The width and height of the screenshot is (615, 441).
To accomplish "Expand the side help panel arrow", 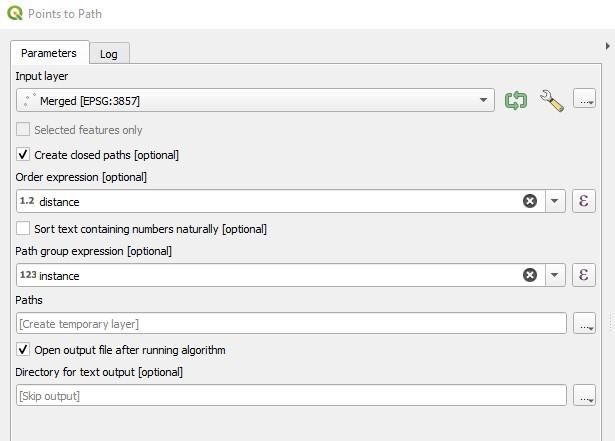I will point(609,46).
